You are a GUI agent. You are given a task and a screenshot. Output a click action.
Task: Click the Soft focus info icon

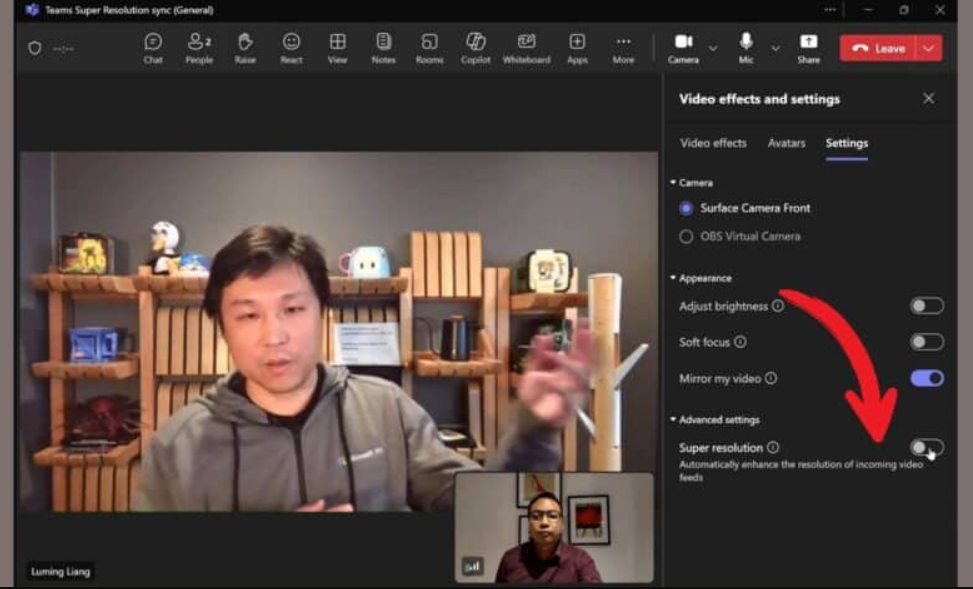coord(740,342)
